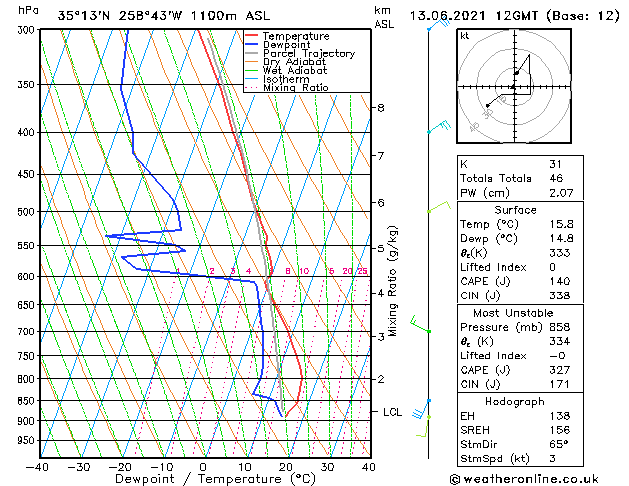The image size is (629, 486).
Task: Click the blue Dewpoint legend line
Action: tap(252, 45)
